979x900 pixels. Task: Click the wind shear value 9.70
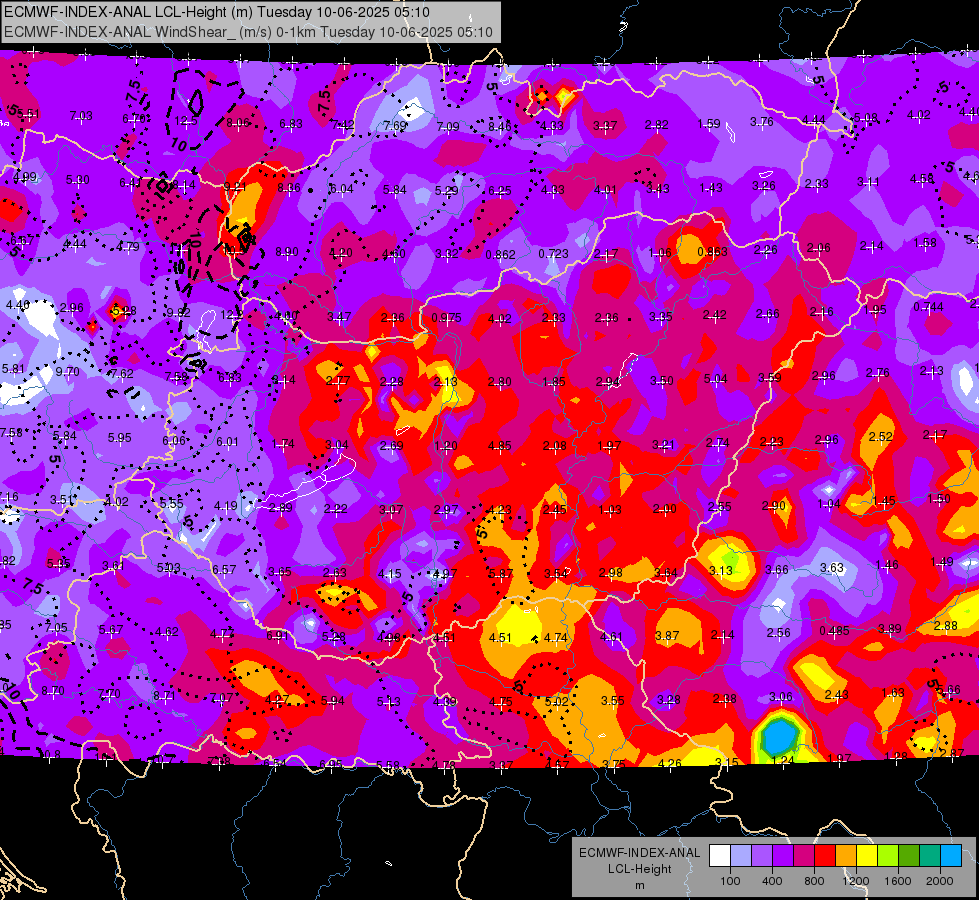[67, 372]
